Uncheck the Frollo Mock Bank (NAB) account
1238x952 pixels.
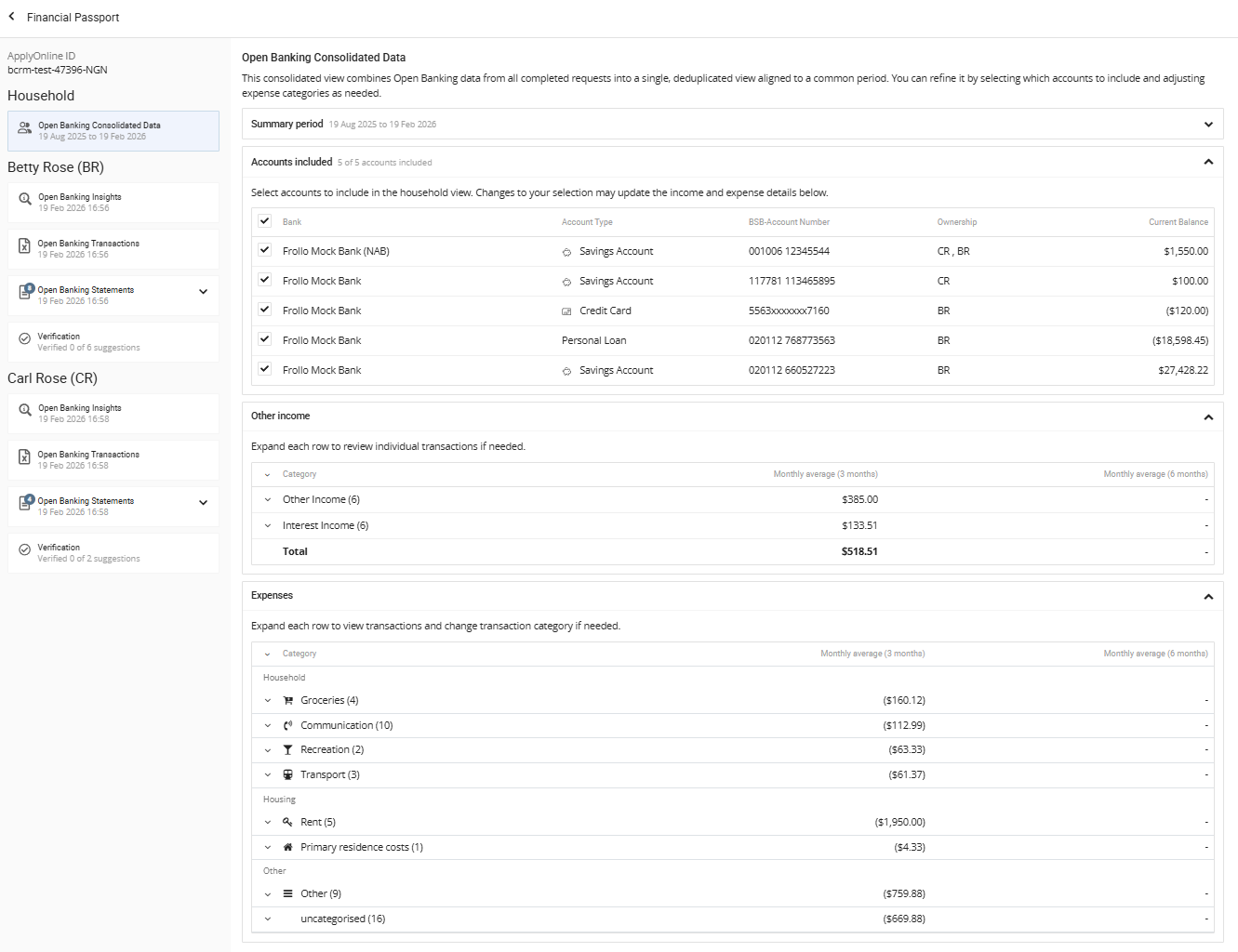pyautogui.click(x=265, y=250)
